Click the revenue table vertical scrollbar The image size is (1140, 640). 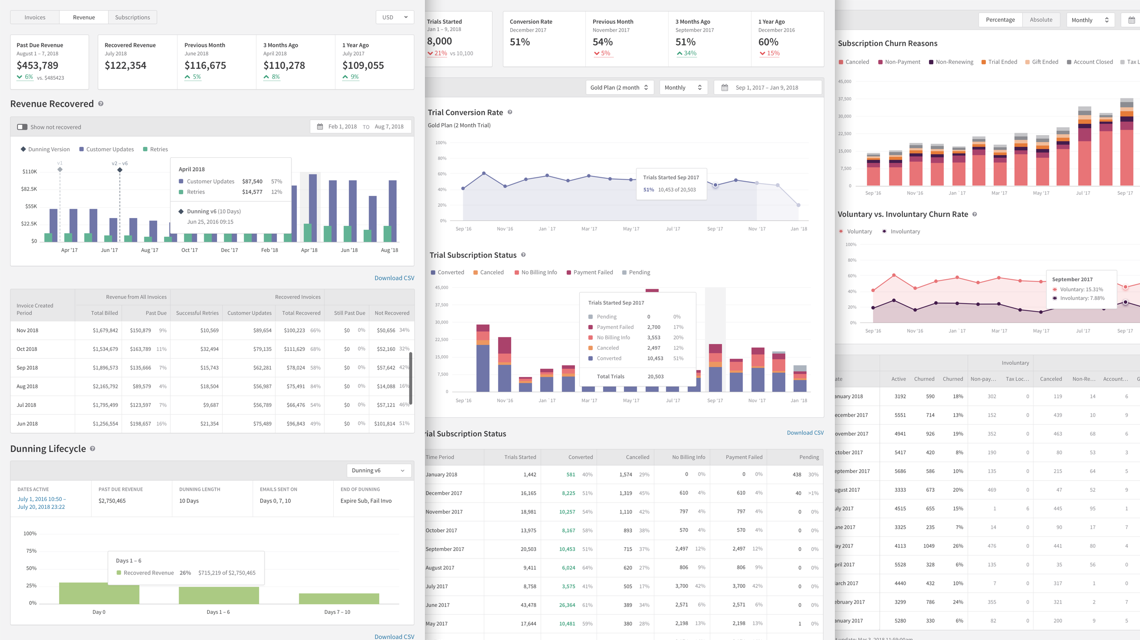(411, 378)
